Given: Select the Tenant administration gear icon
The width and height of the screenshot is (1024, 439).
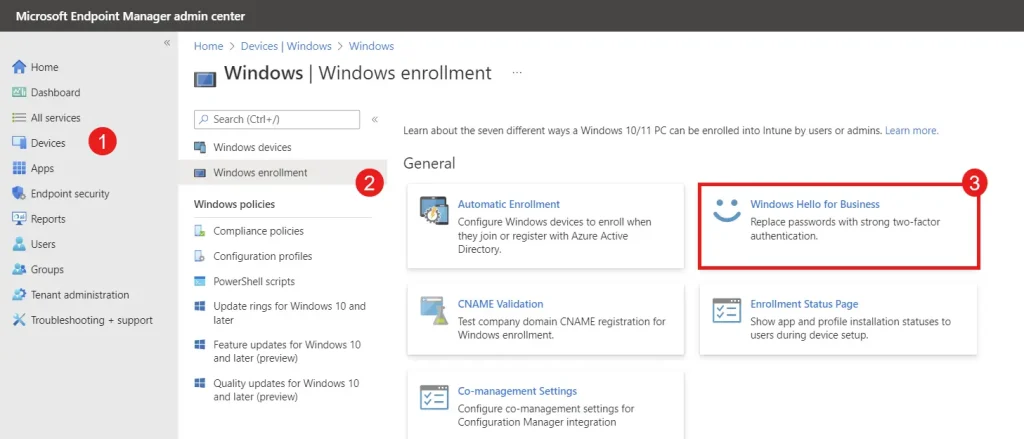Looking at the screenshot, I should point(19,295).
